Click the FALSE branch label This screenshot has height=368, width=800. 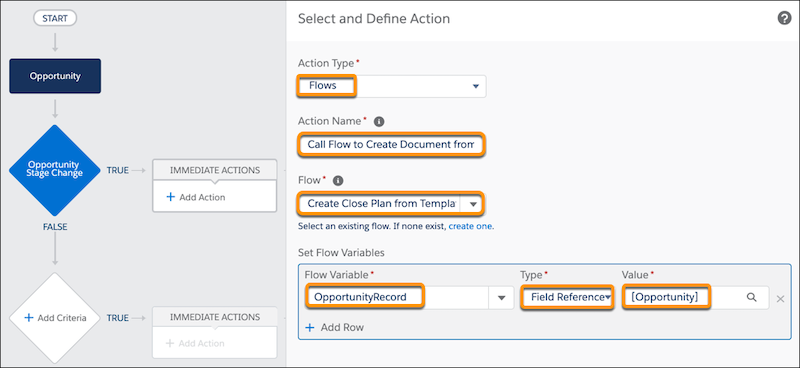pyautogui.click(x=55, y=227)
